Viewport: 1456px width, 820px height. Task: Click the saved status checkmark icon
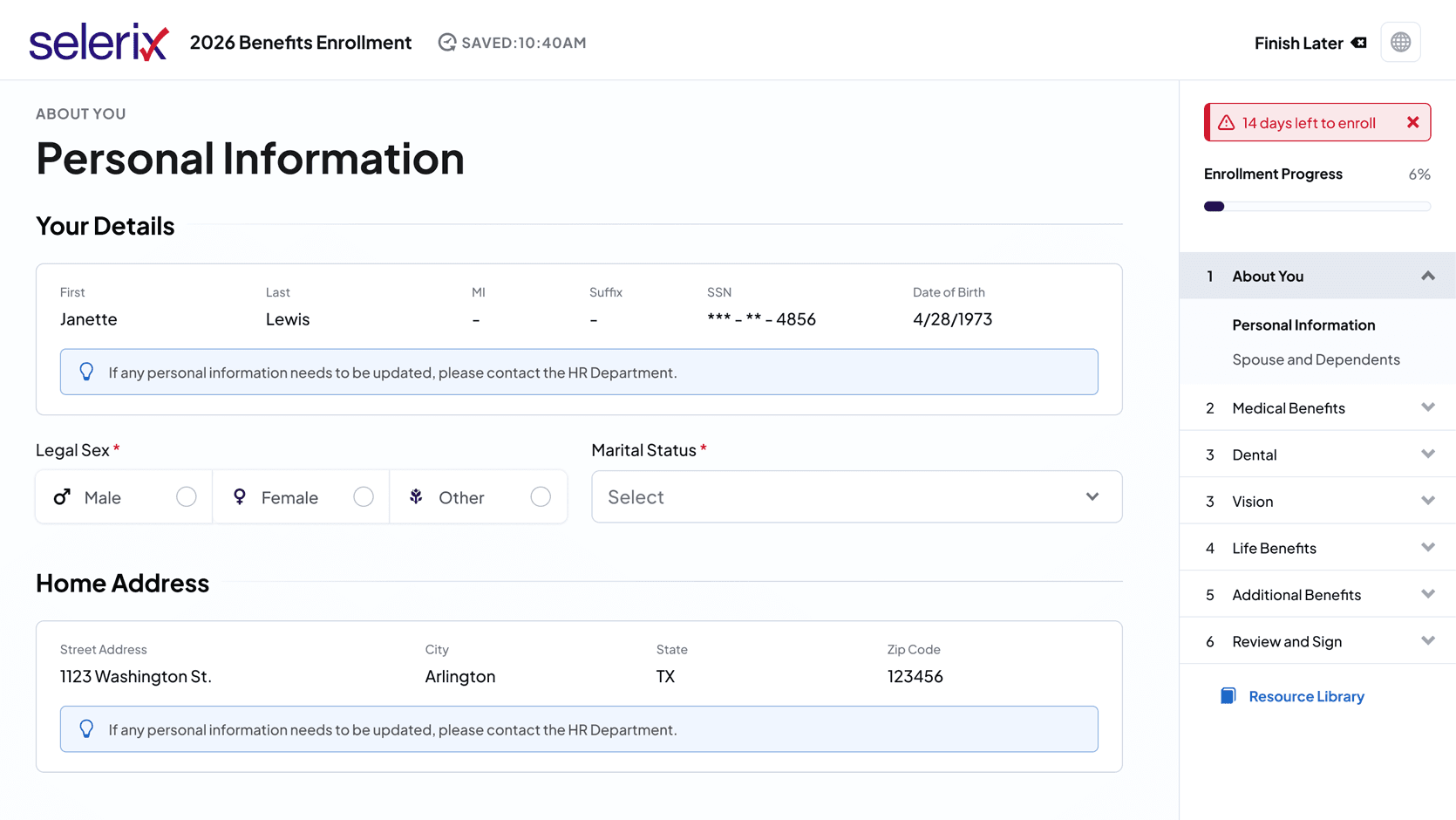tap(447, 43)
